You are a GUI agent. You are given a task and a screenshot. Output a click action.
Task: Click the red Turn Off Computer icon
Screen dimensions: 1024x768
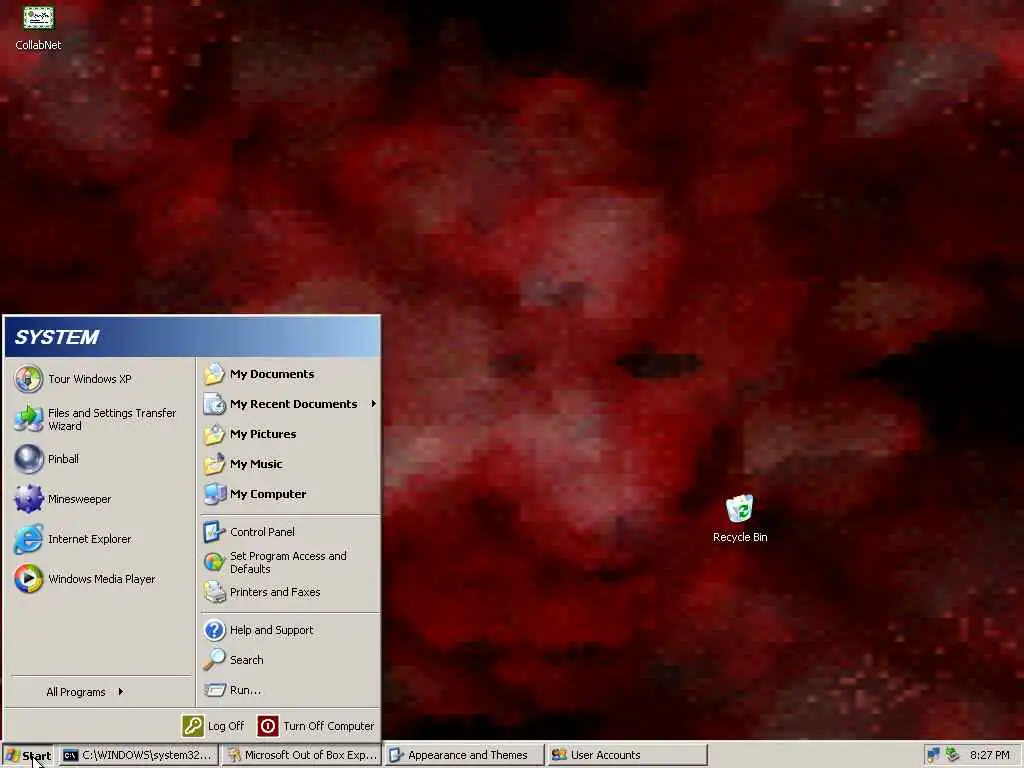point(268,726)
